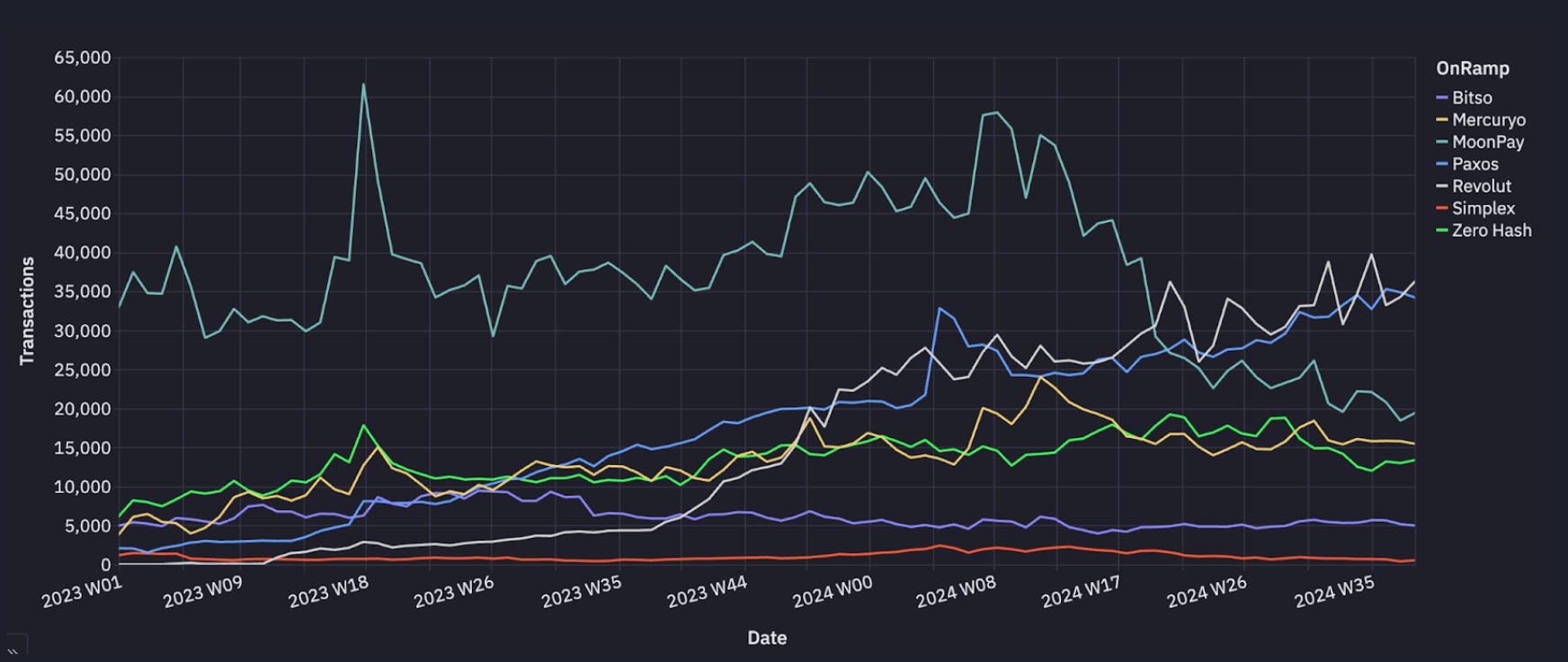
Task: Click the OnRamp legend title
Action: [1473, 68]
